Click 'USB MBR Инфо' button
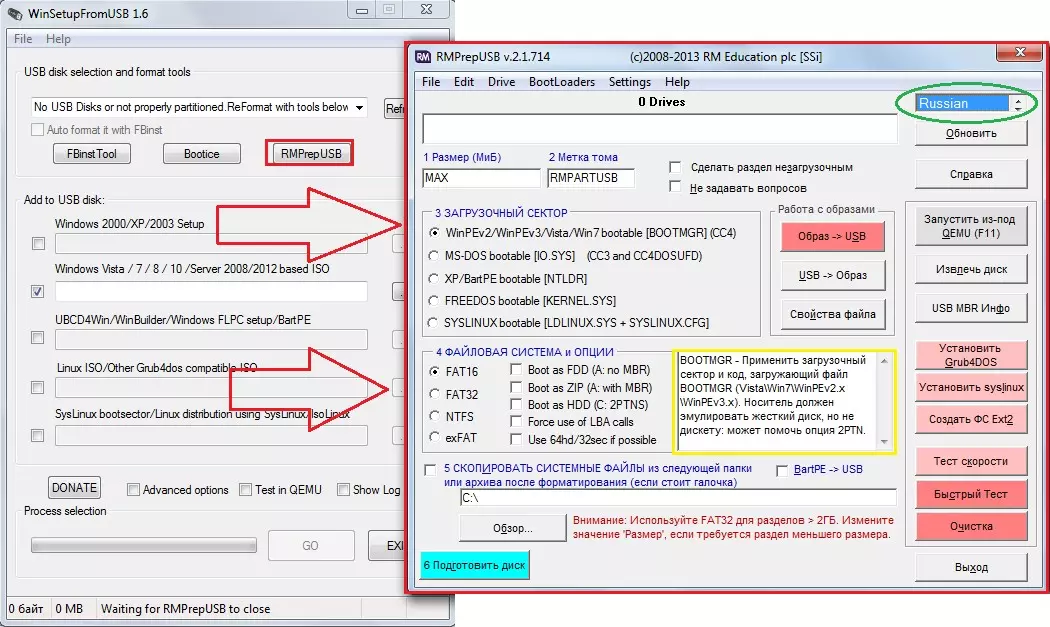 pyautogui.click(x=971, y=308)
